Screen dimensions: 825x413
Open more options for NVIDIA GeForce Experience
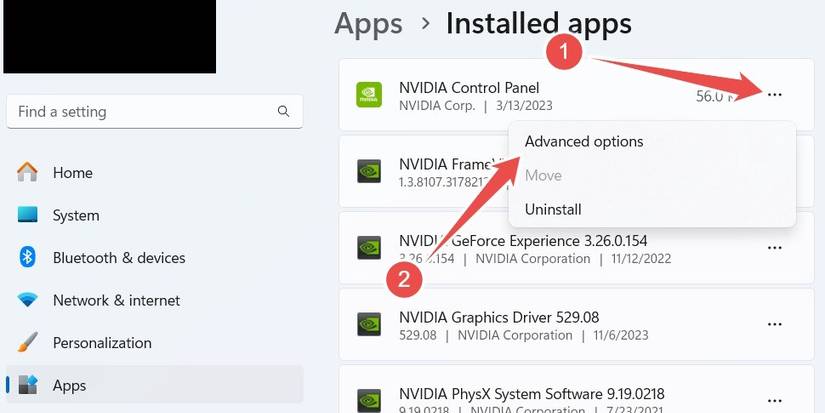pos(774,248)
